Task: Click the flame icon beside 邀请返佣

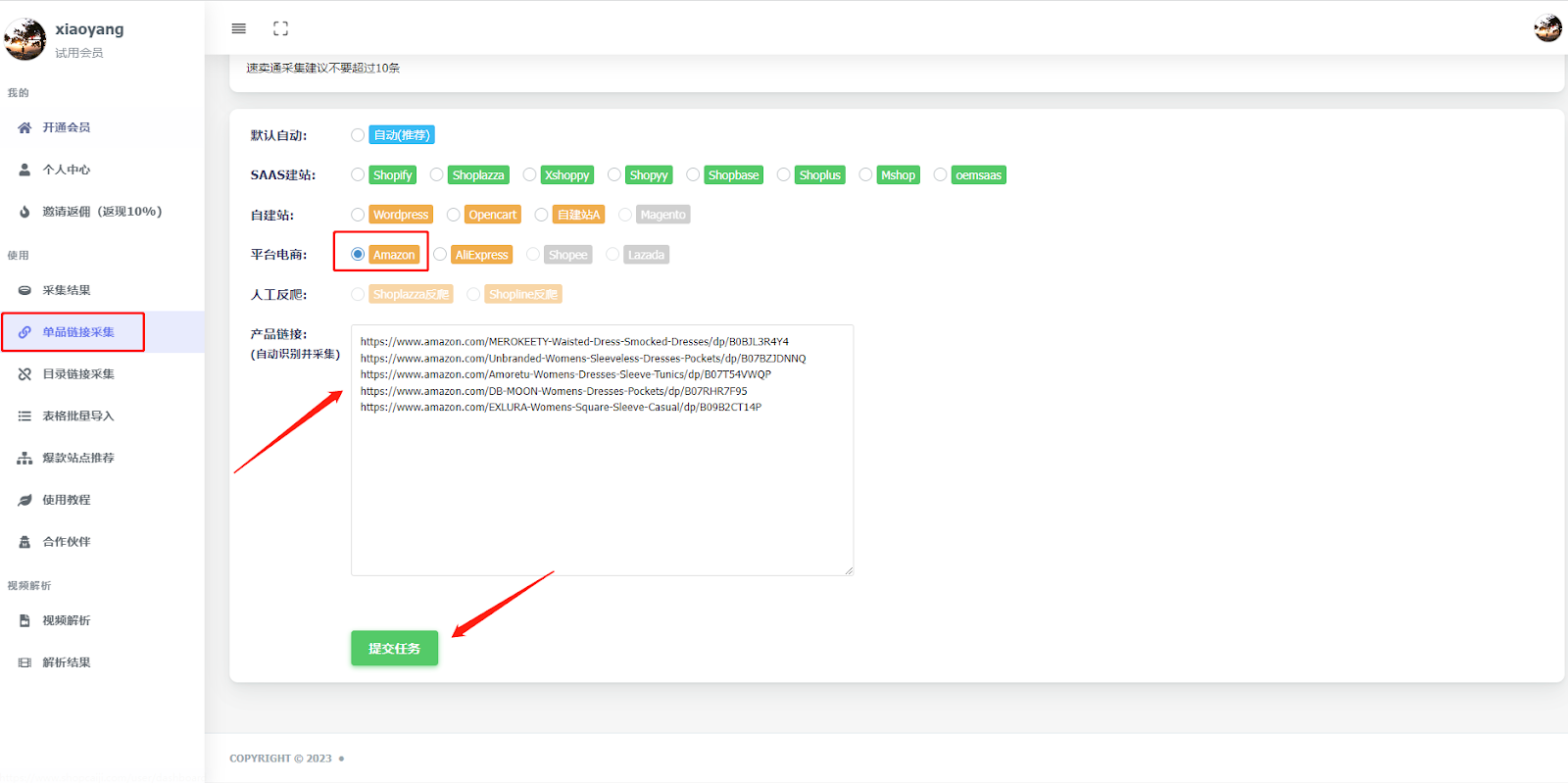Action: click(x=24, y=212)
